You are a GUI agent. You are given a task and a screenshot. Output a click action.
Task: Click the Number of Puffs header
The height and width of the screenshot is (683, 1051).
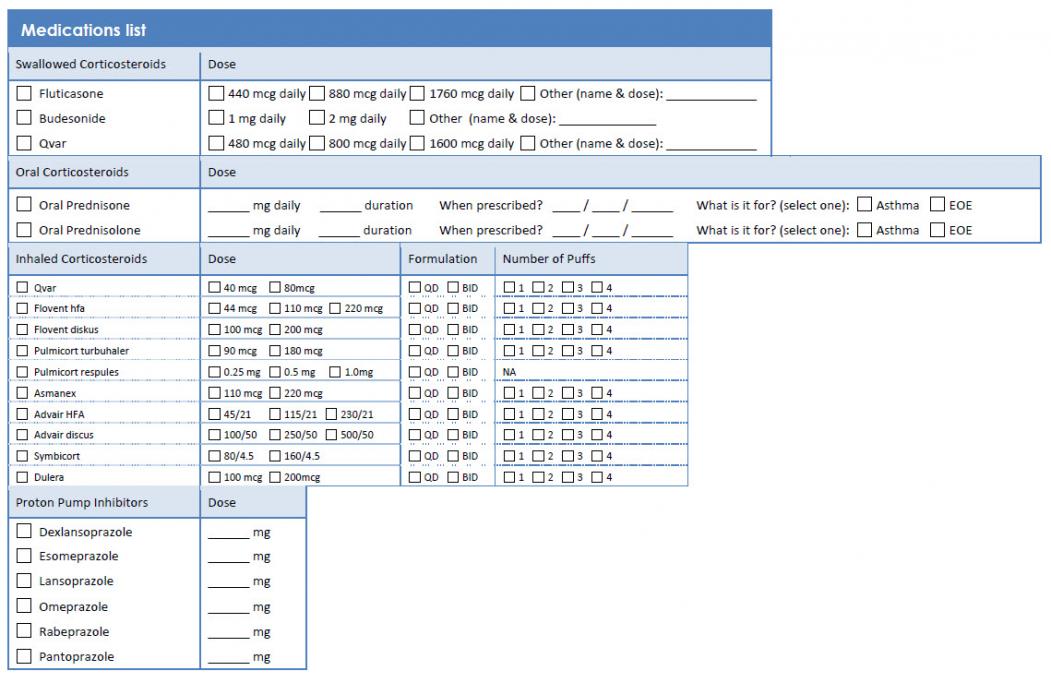549,259
